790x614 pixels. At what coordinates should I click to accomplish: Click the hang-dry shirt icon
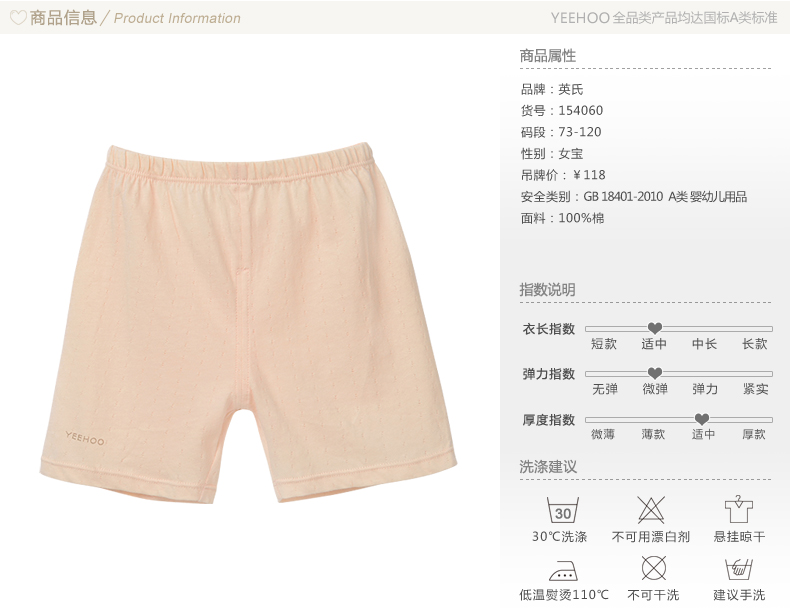tap(738, 509)
